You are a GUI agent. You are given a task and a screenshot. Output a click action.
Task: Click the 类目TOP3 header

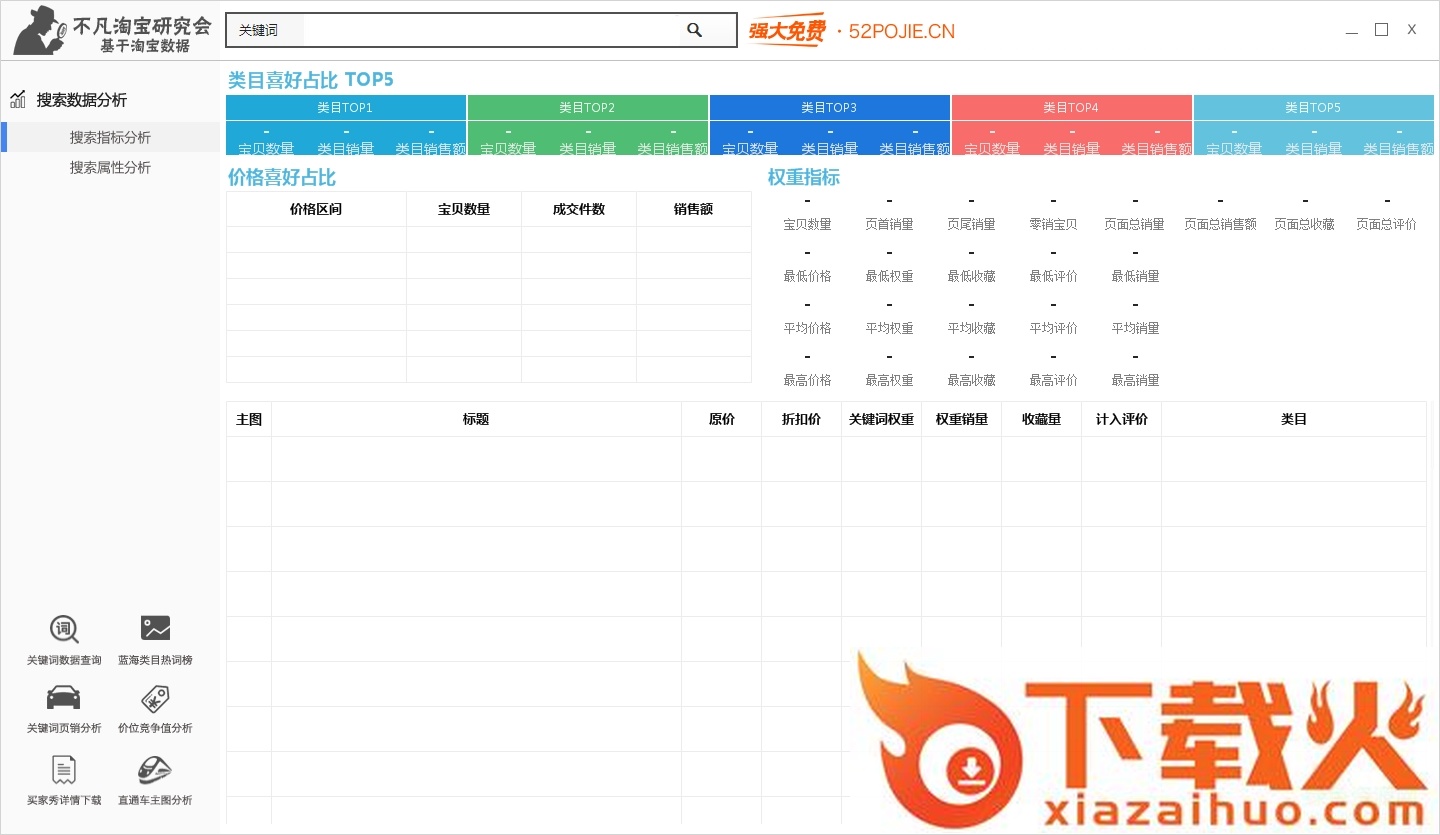point(830,107)
